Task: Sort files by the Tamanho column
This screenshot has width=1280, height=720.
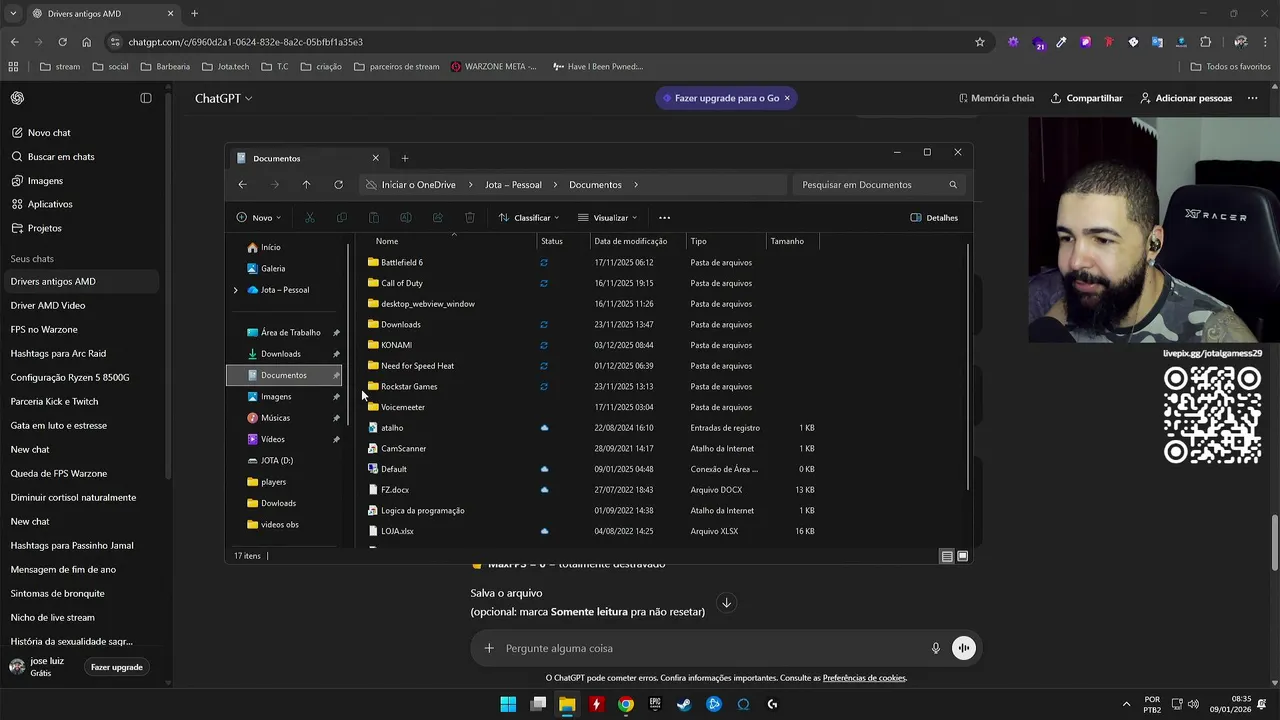Action: point(787,241)
